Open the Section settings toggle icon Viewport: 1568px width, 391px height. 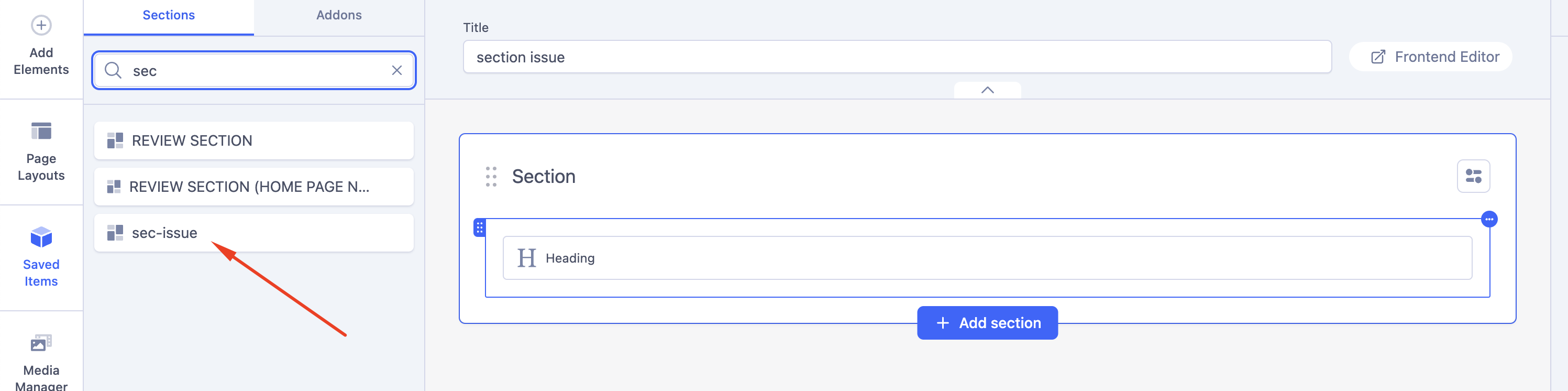click(x=1473, y=176)
